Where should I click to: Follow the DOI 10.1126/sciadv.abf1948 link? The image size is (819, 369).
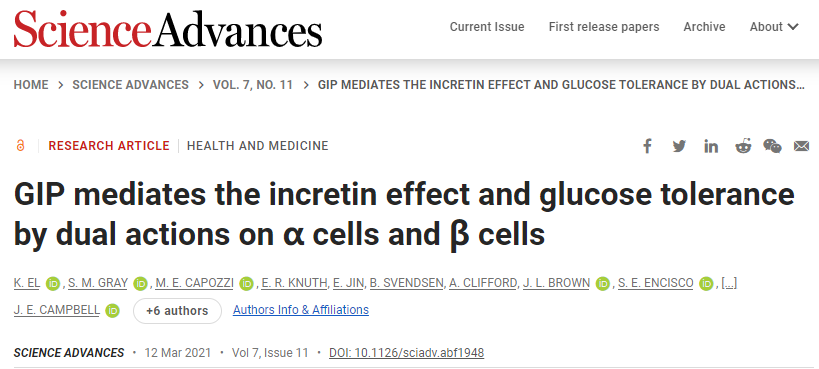(406, 353)
